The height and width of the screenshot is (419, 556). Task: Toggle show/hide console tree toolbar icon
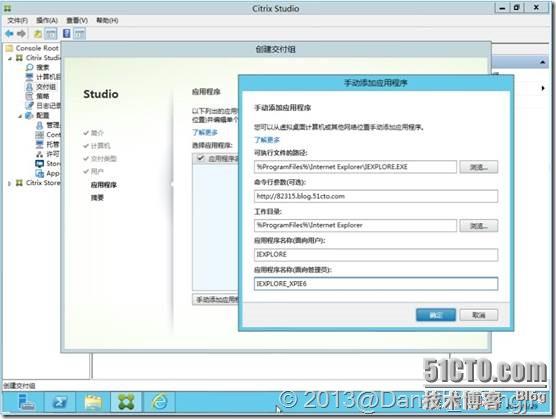coord(51,34)
